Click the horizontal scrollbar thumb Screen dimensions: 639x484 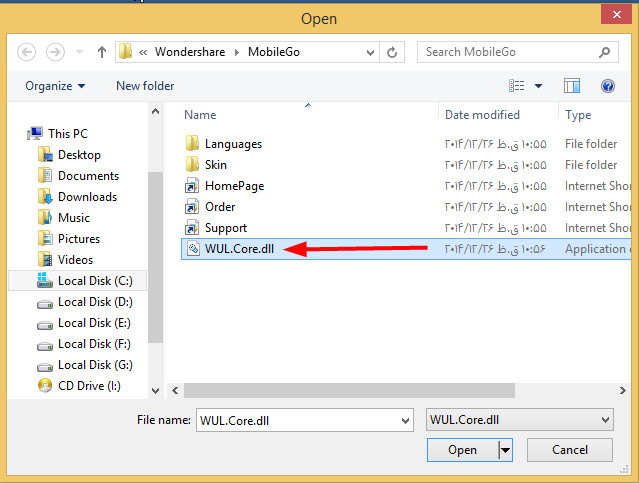pyautogui.click(x=349, y=391)
